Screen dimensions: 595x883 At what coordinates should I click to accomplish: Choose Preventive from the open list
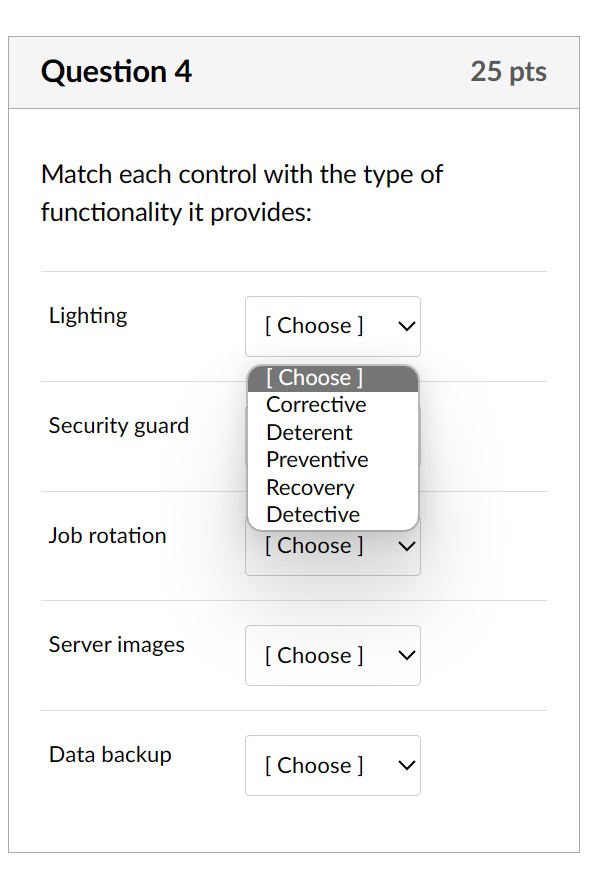point(317,459)
